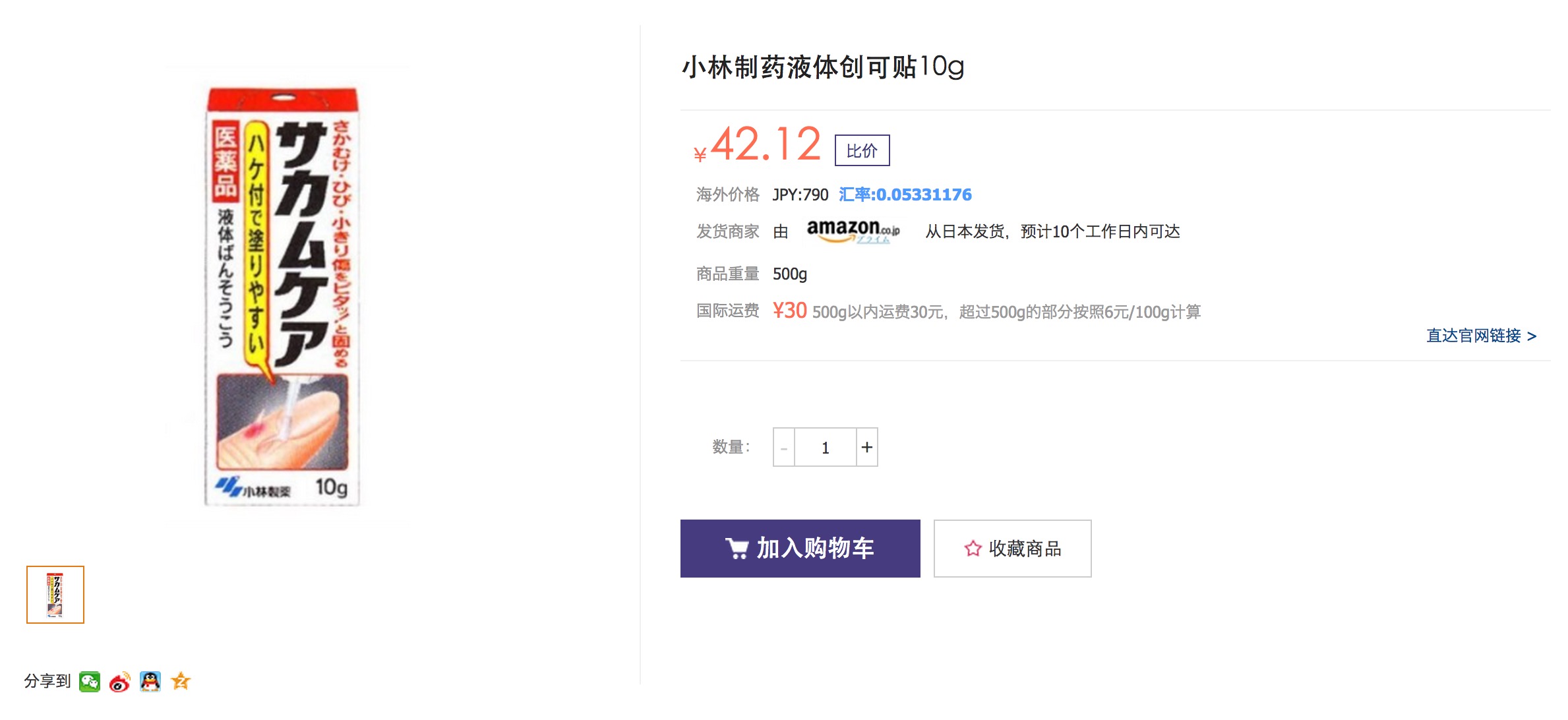Click the large サカムケア product image
Image resolution: width=1568 pixels, height=720 pixels.
(282, 297)
